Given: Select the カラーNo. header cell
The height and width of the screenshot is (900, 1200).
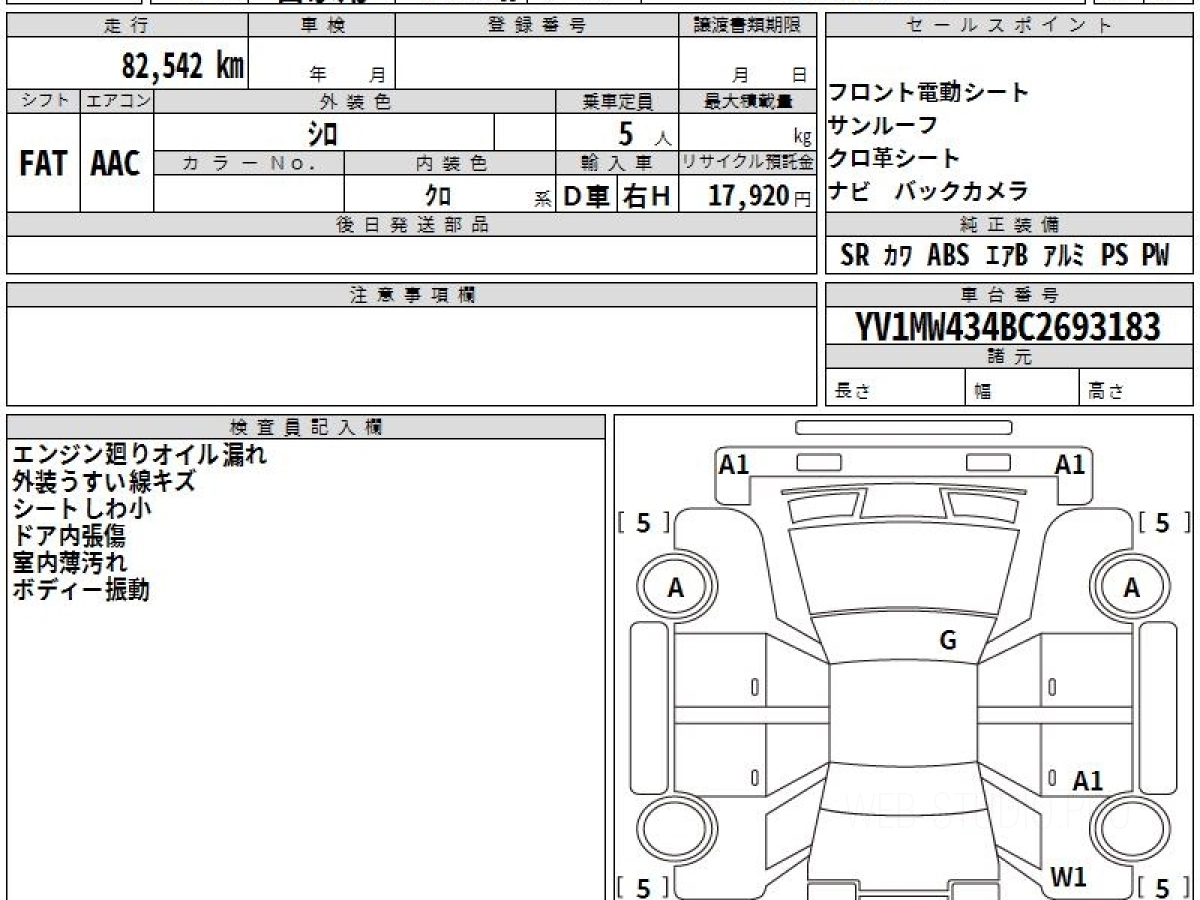Looking at the screenshot, I should 249,163.
